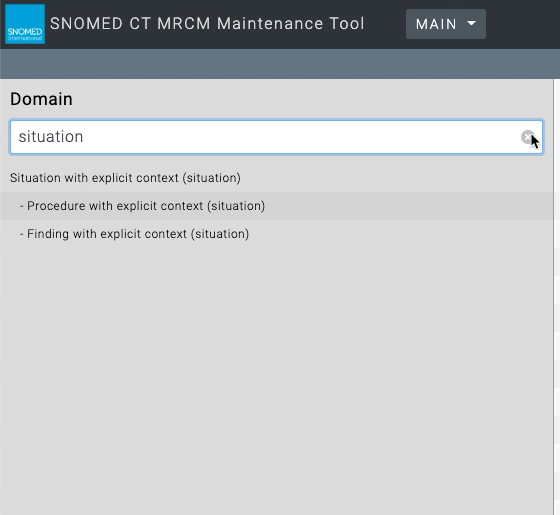Click the word 'situation' typed in search box

pos(51,137)
